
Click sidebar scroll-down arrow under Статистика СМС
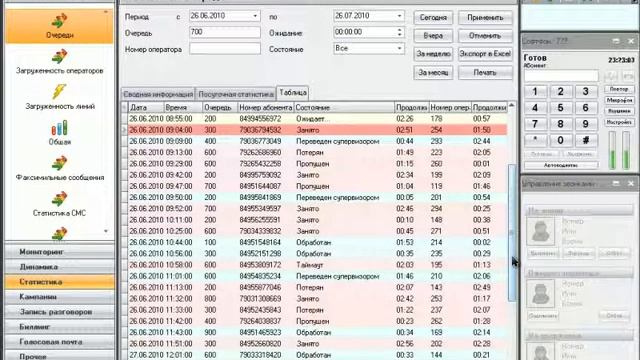(x=106, y=231)
